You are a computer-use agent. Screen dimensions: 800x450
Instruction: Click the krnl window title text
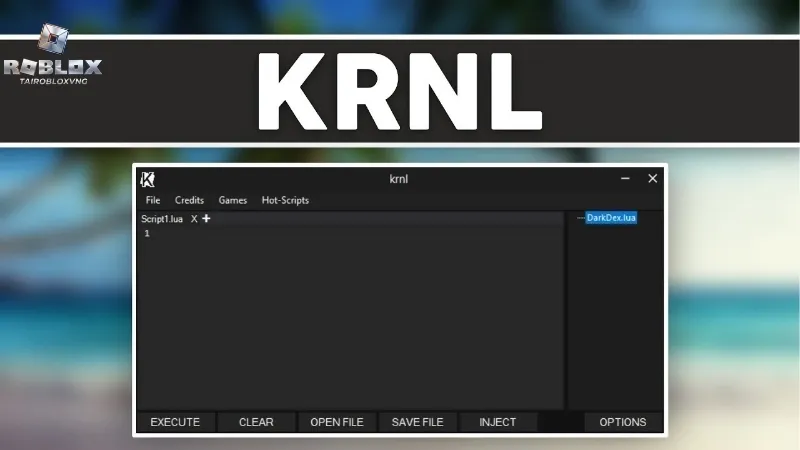(398, 179)
